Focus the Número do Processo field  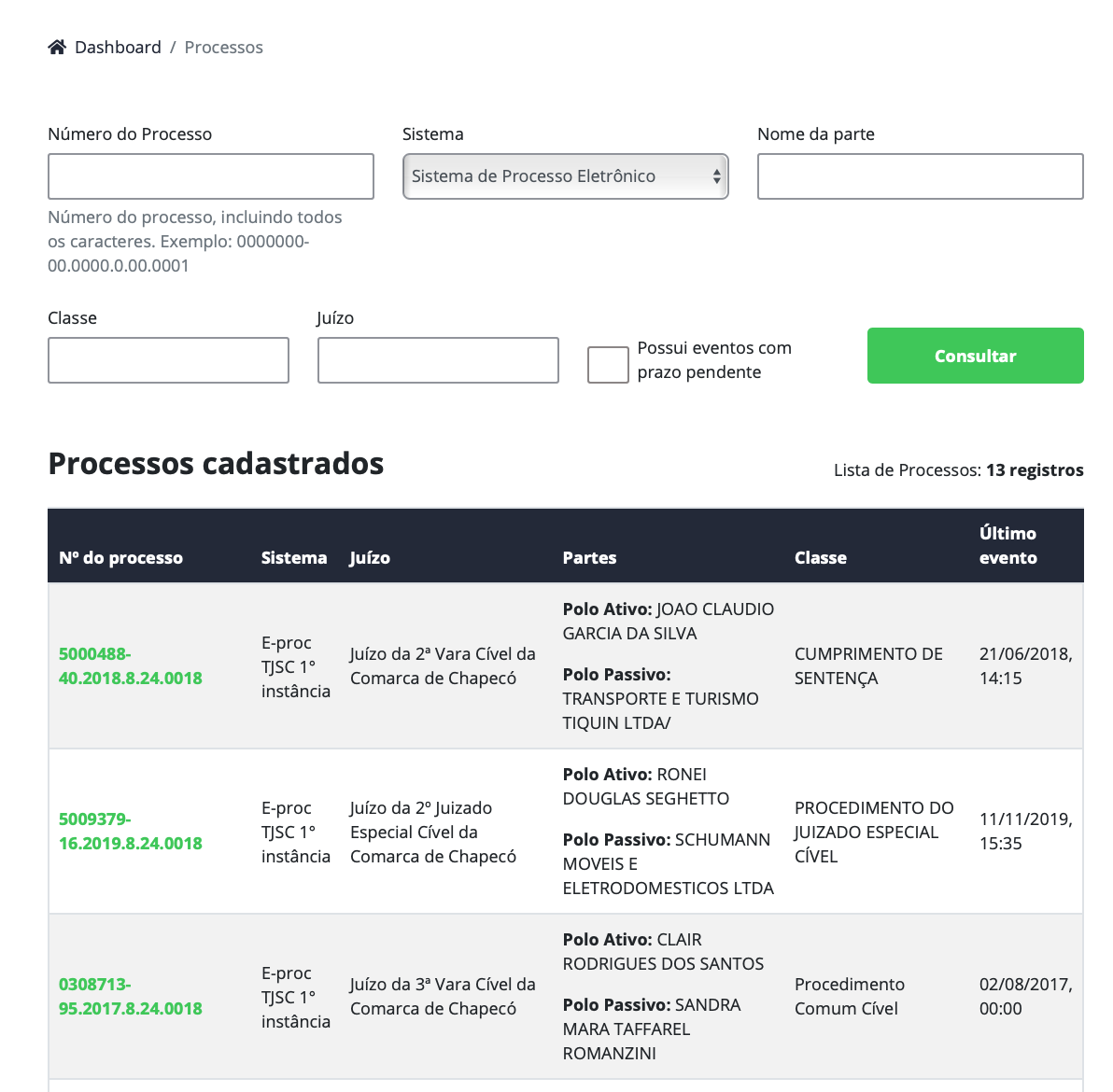(211, 176)
